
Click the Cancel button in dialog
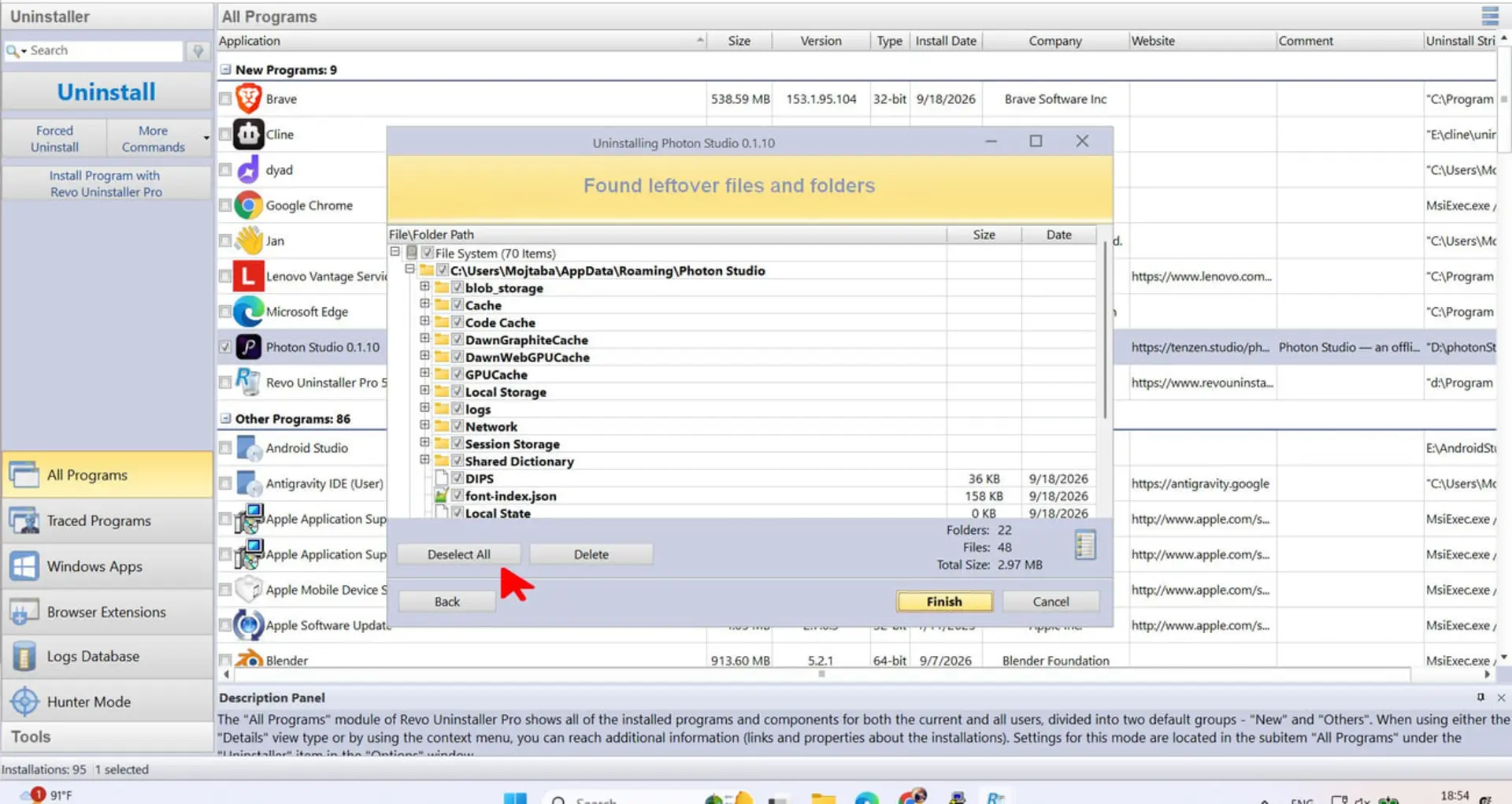1051,602
